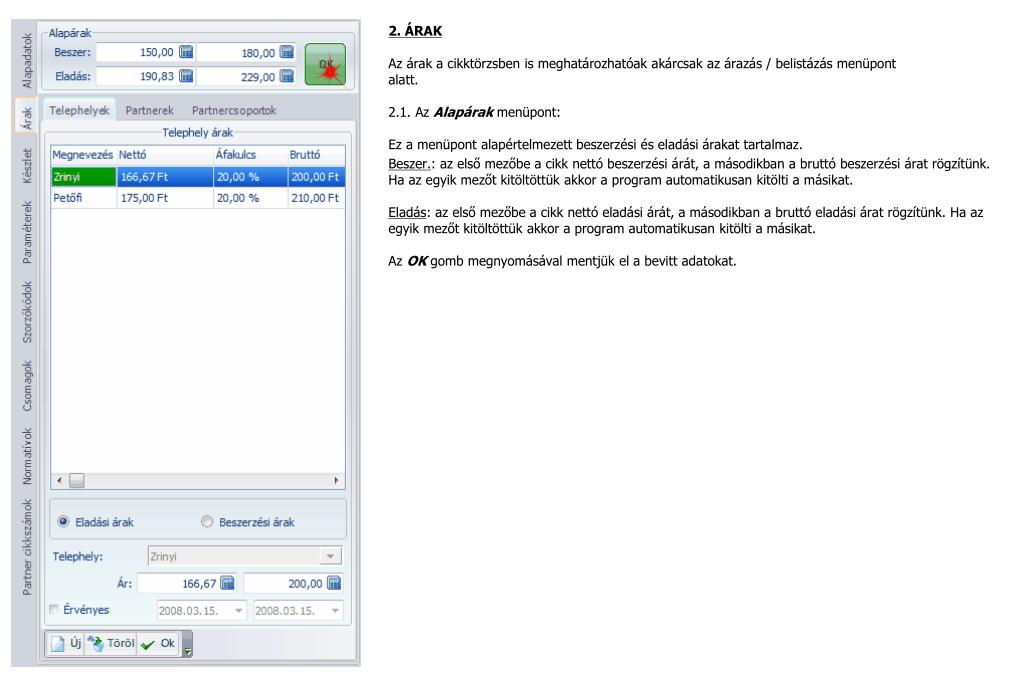The height and width of the screenshot is (682, 1023).
Task: Click the Beszer gross price field 180,00
Action: 237,52
